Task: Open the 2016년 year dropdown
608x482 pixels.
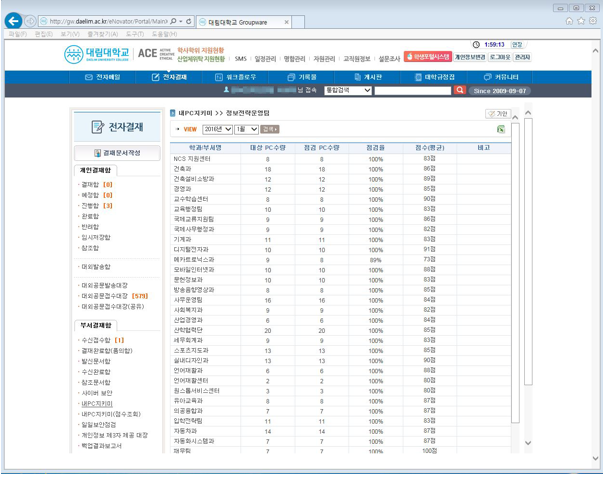Action: coord(217,129)
